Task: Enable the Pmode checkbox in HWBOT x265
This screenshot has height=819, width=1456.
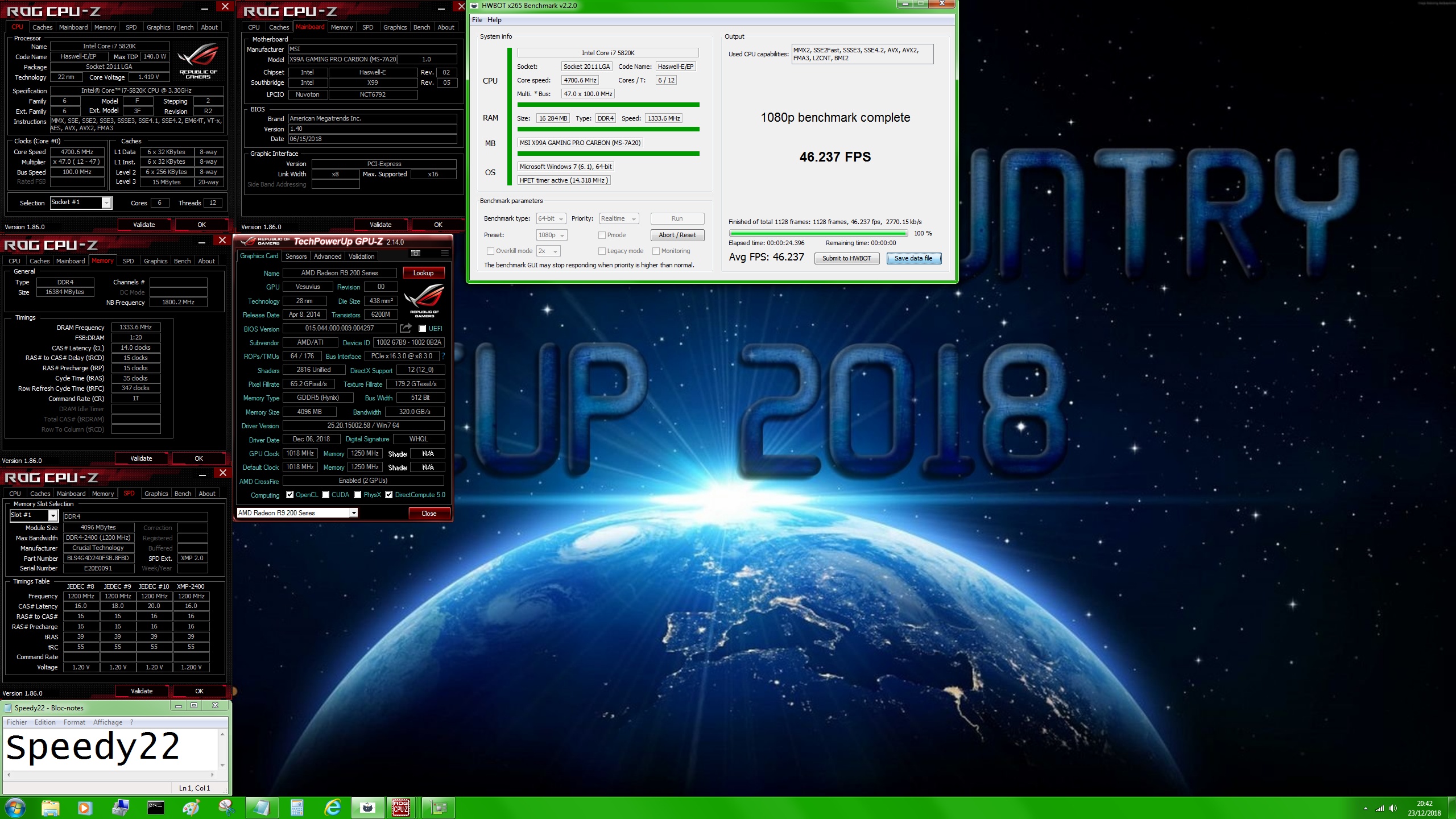Action: (602, 235)
